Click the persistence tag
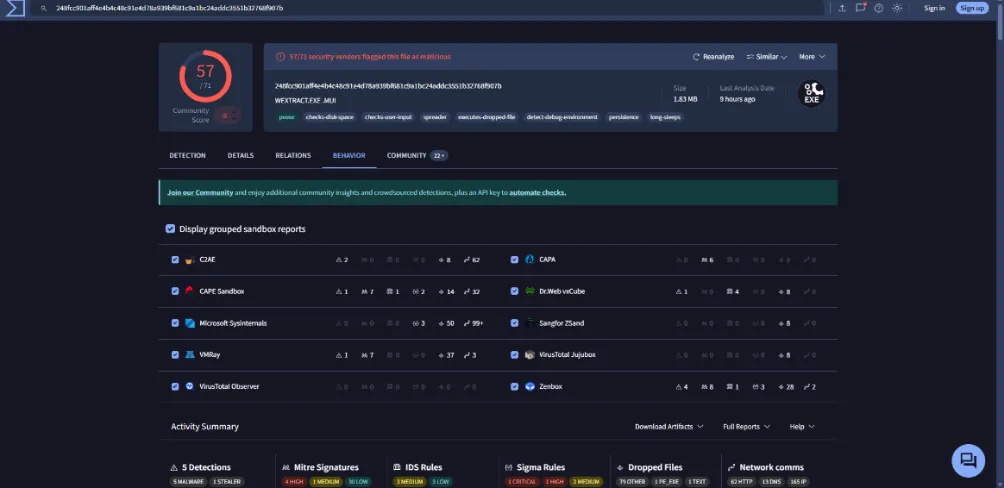Image resolution: width=1004 pixels, height=488 pixels. [x=624, y=117]
